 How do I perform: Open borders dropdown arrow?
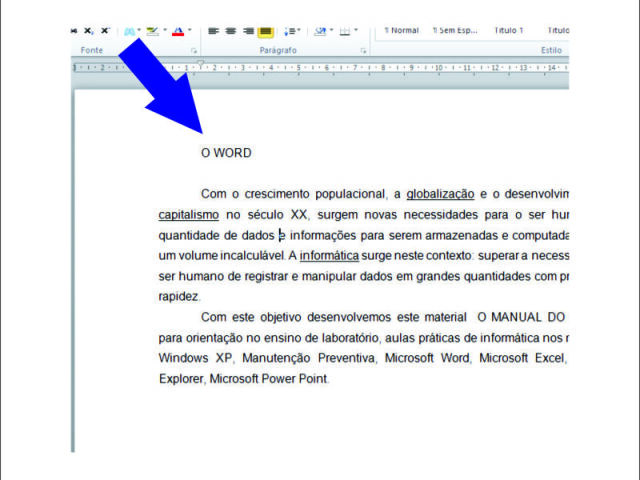pyautogui.click(x=356, y=30)
